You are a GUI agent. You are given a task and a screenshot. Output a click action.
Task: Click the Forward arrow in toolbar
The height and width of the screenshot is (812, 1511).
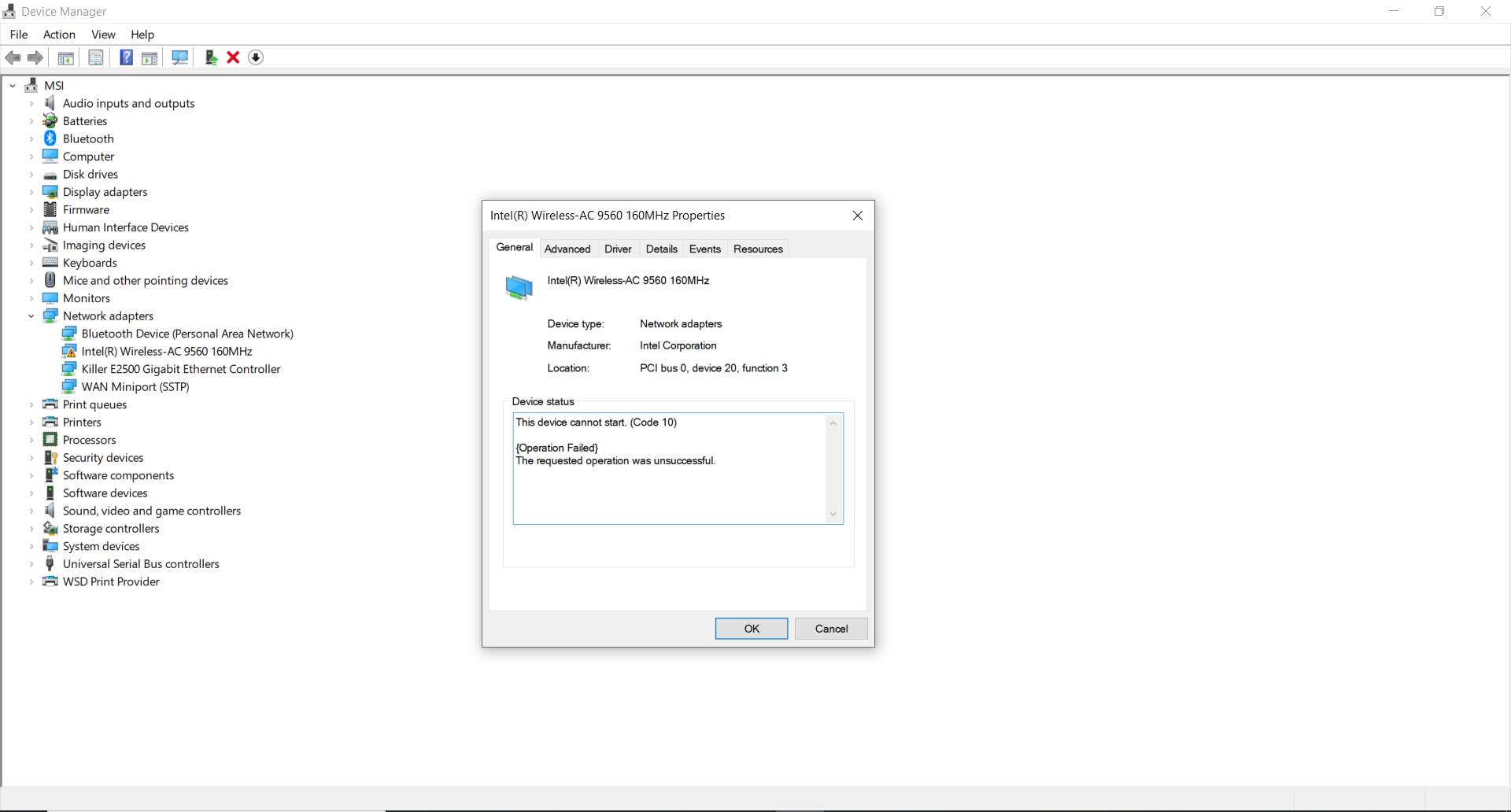(x=35, y=57)
